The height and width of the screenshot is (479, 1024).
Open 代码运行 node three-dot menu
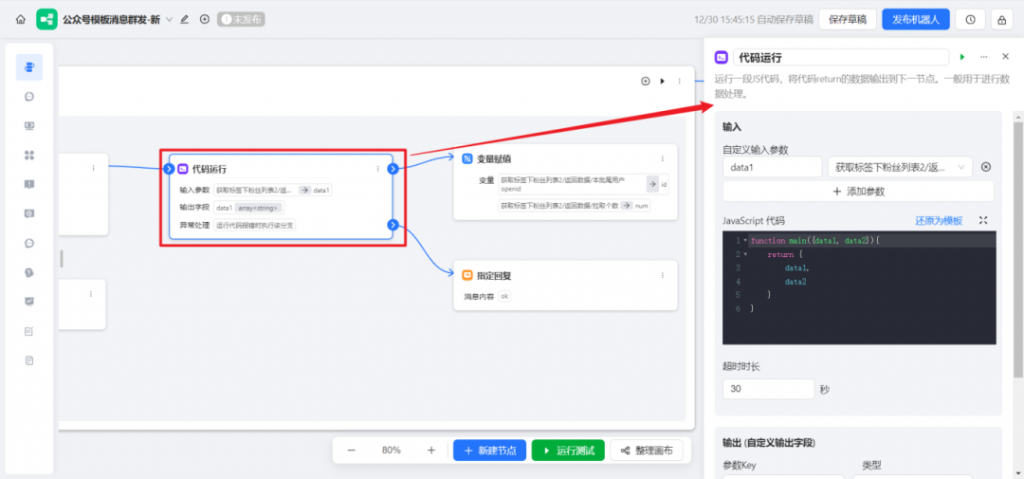(x=377, y=169)
